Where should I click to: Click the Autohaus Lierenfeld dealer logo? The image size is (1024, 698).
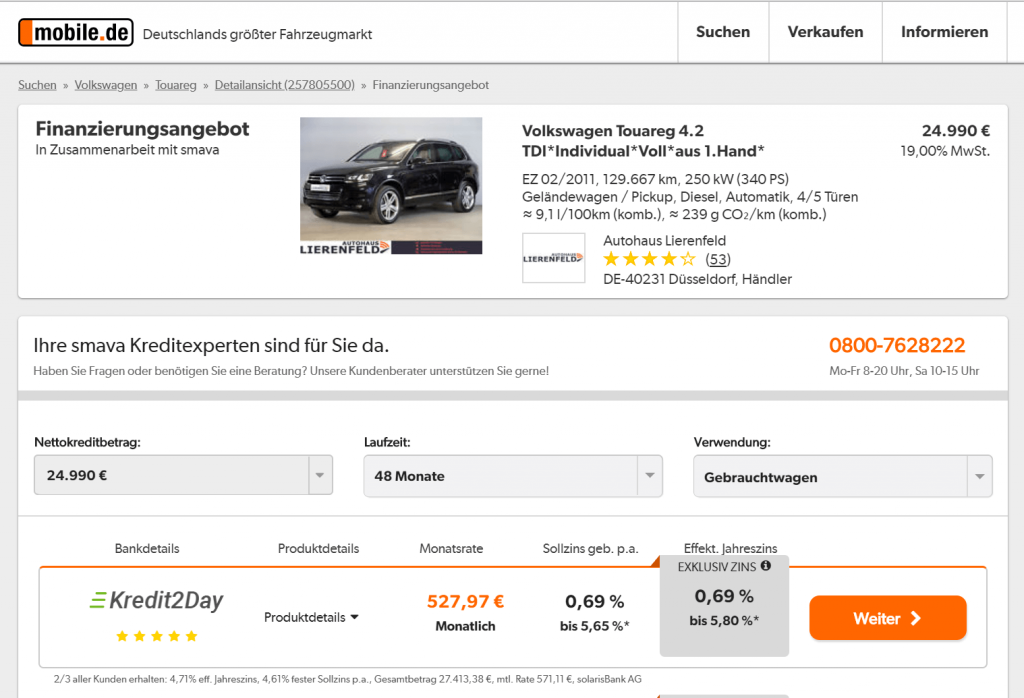point(553,258)
